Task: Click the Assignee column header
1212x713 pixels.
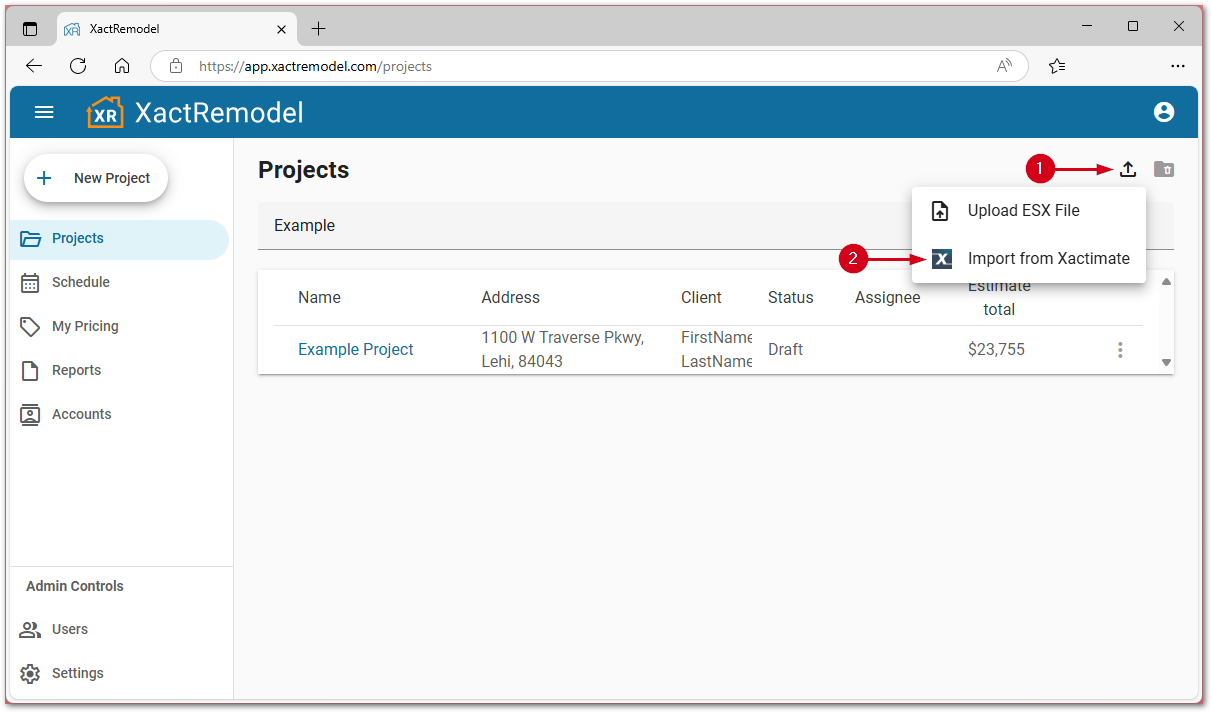Action: click(x=887, y=298)
